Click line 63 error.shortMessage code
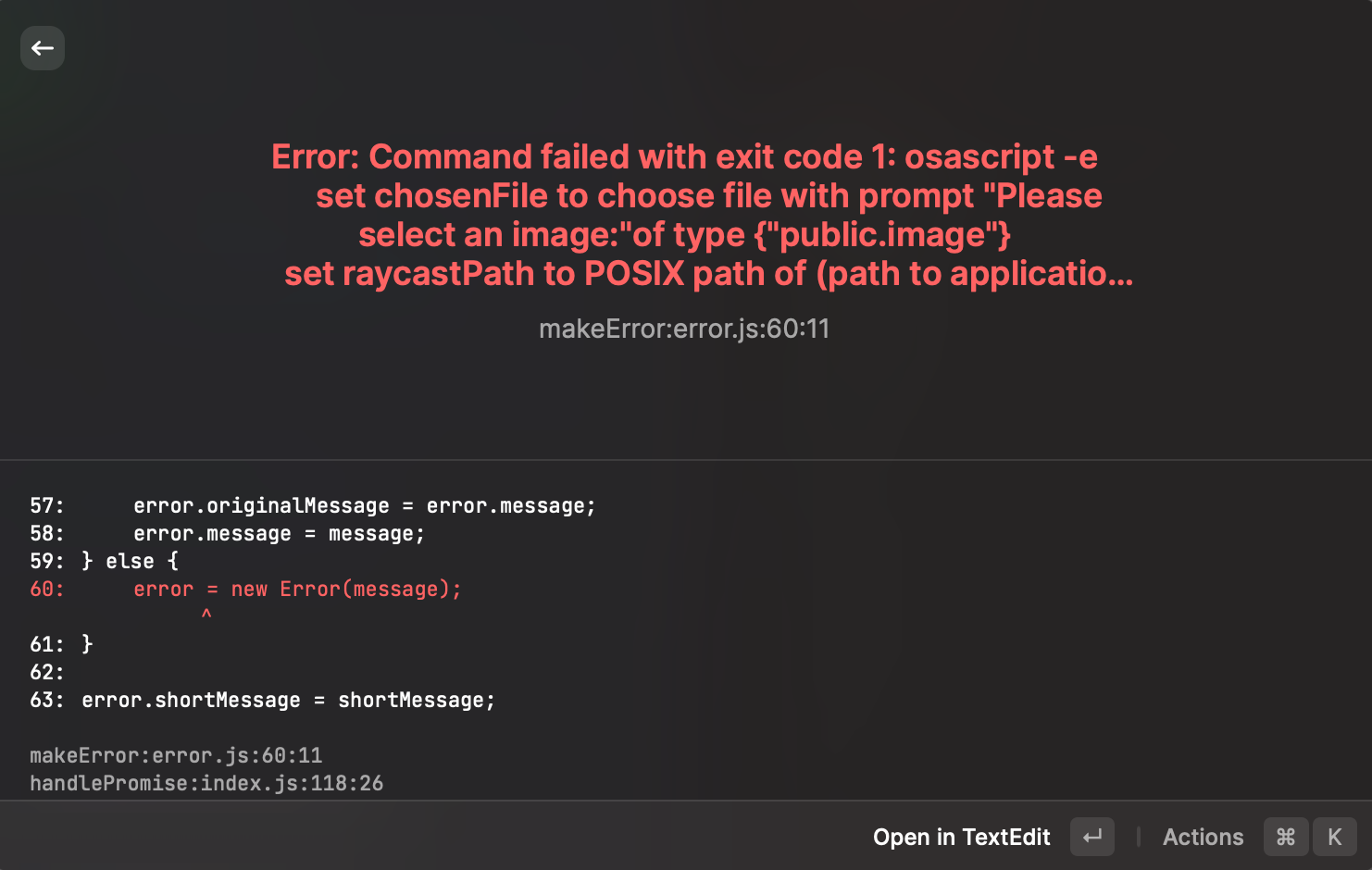This screenshot has height=870, width=1372. click(x=289, y=700)
